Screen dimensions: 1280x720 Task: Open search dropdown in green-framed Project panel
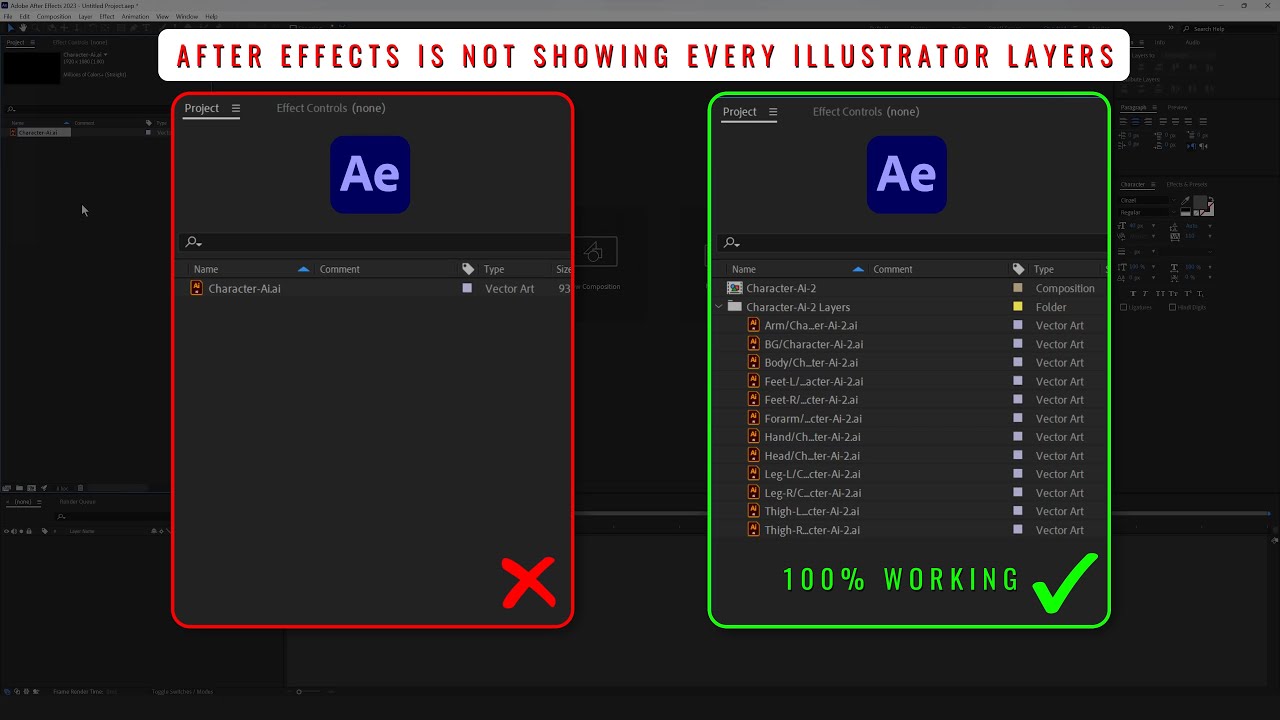pos(732,242)
